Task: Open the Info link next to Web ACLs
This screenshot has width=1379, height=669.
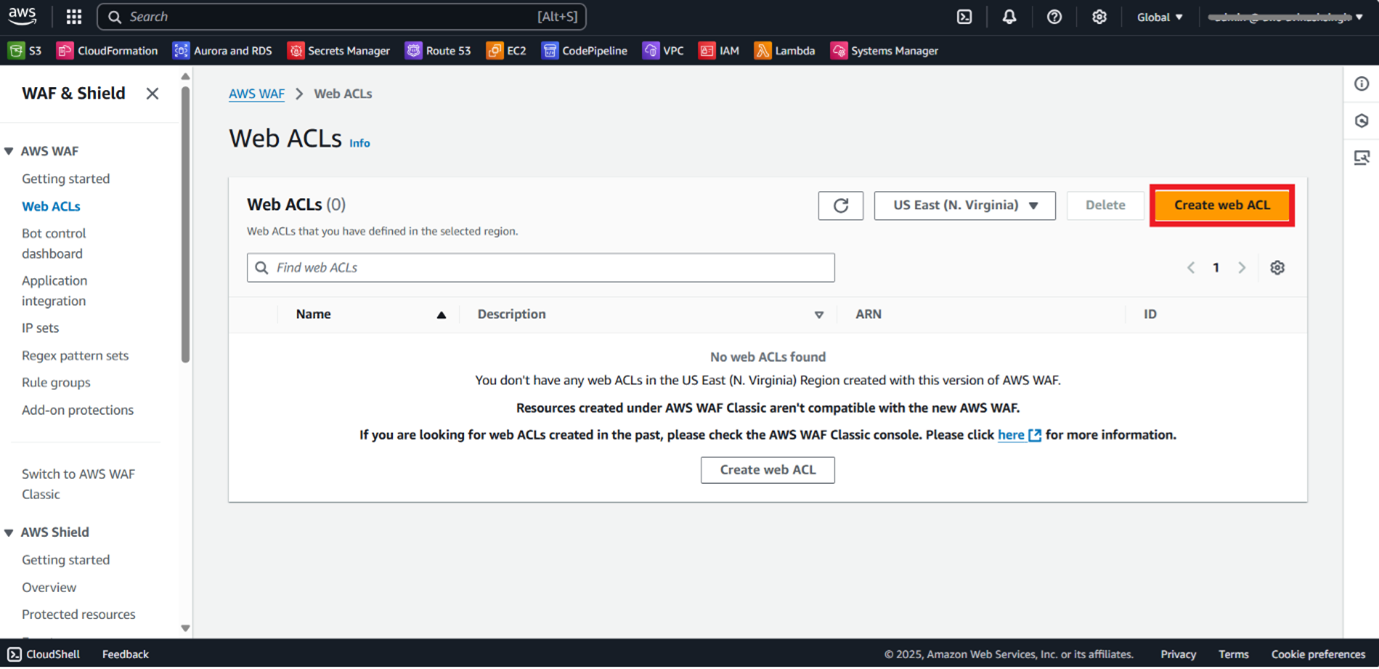Action: pyautogui.click(x=360, y=144)
